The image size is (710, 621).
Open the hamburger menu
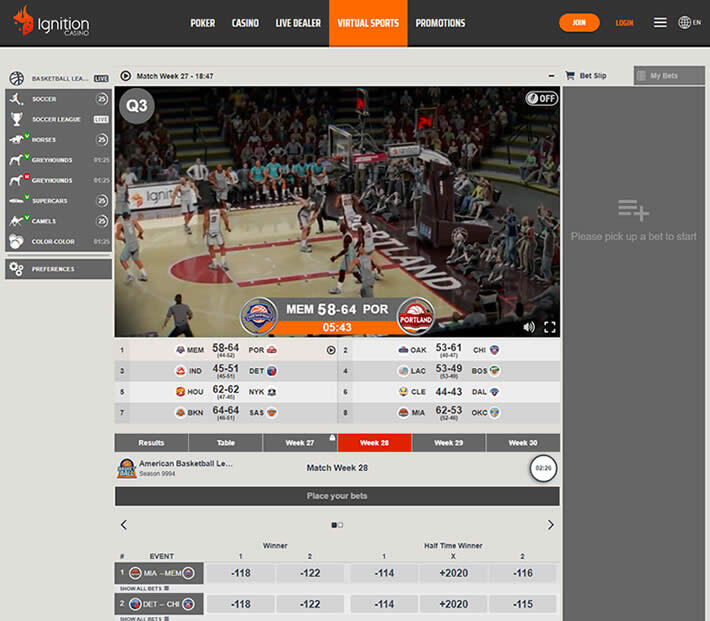[x=660, y=23]
